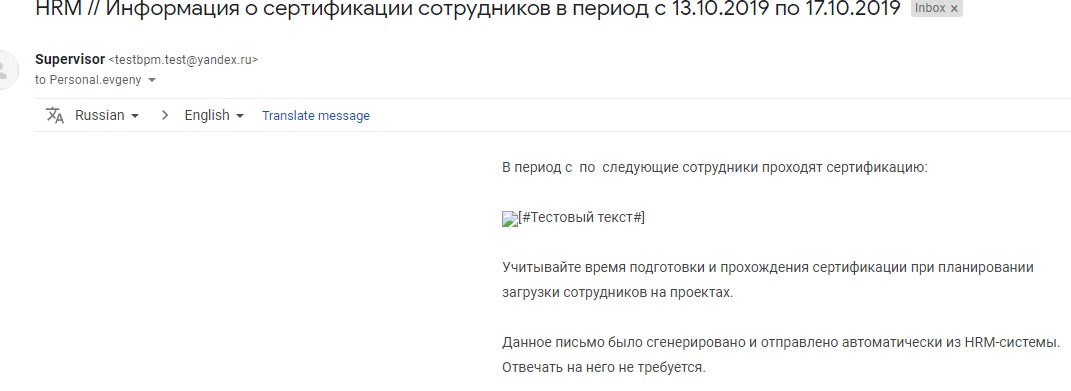1071x391 pixels.
Task: Expand recipient details arrow next to Personal.evgeny
Action: pos(152,80)
